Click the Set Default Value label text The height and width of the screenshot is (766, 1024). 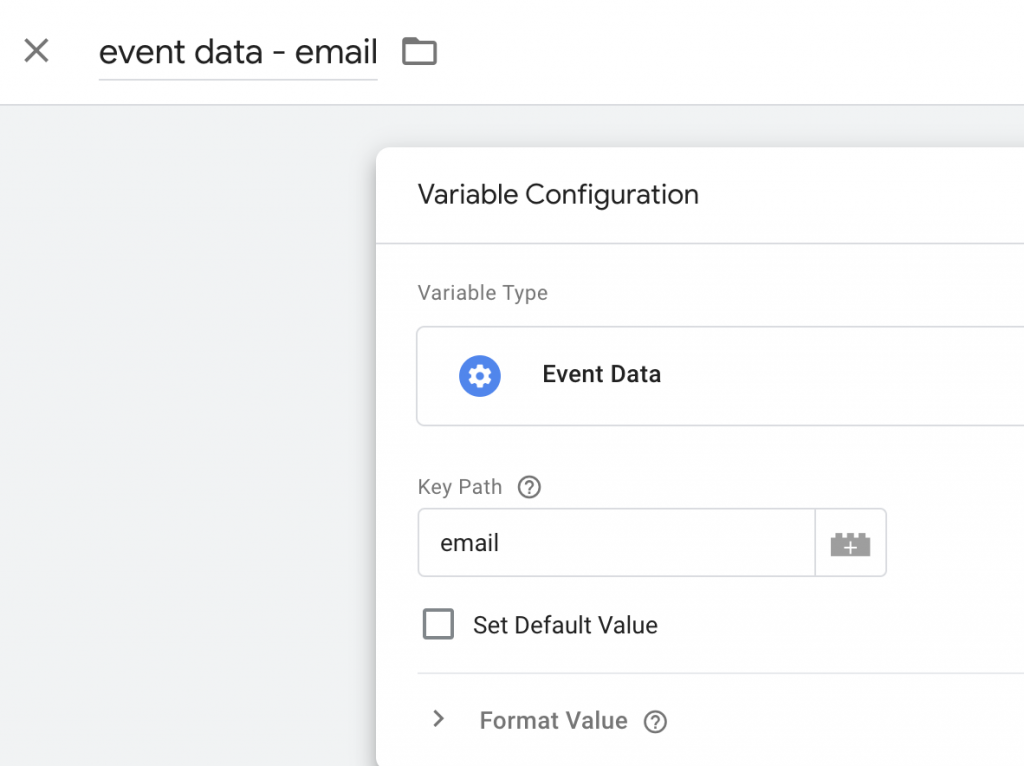click(565, 626)
